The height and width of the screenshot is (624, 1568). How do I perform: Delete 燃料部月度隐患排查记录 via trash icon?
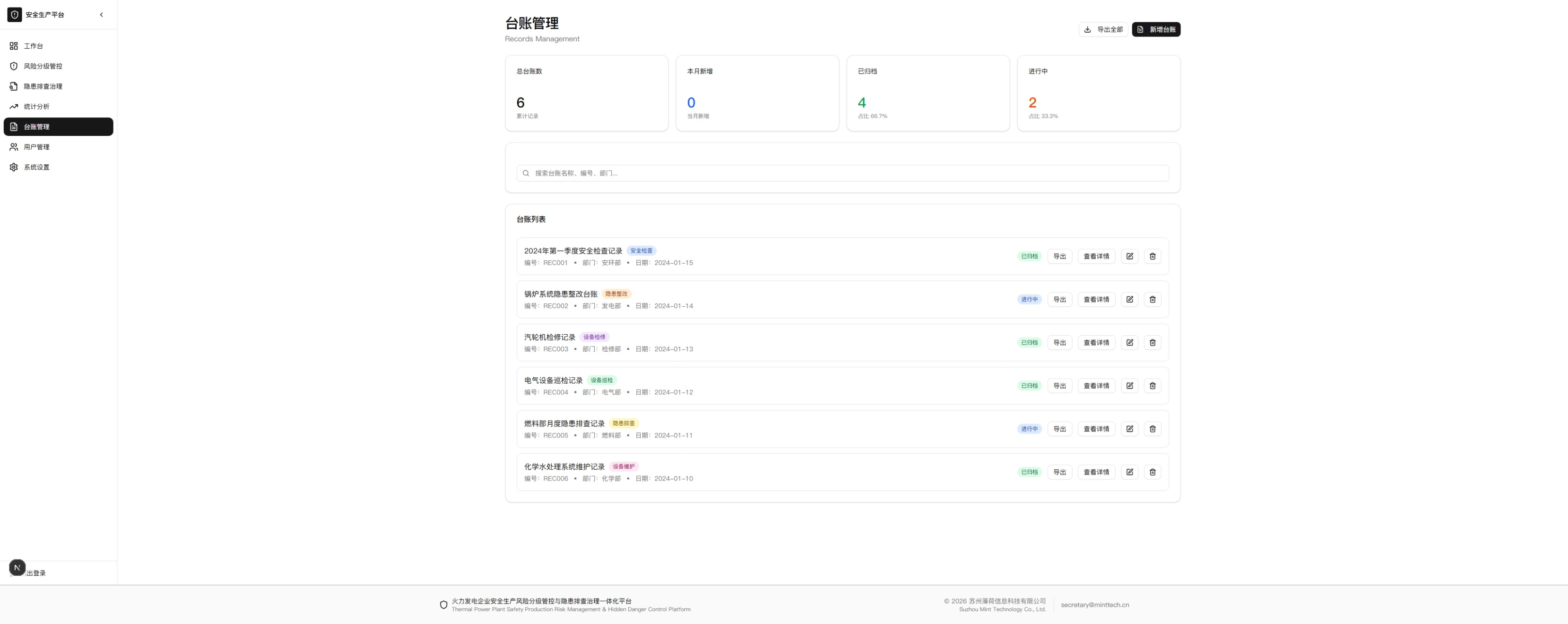(x=1152, y=428)
